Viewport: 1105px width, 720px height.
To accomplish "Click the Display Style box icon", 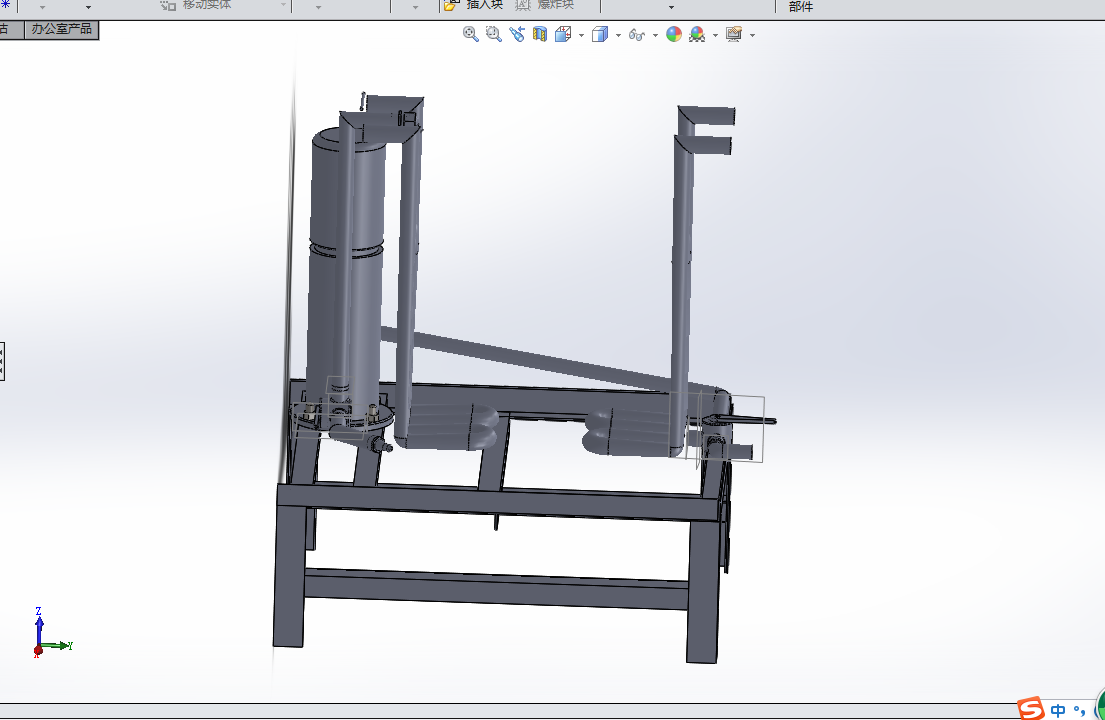I will point(600,35).
